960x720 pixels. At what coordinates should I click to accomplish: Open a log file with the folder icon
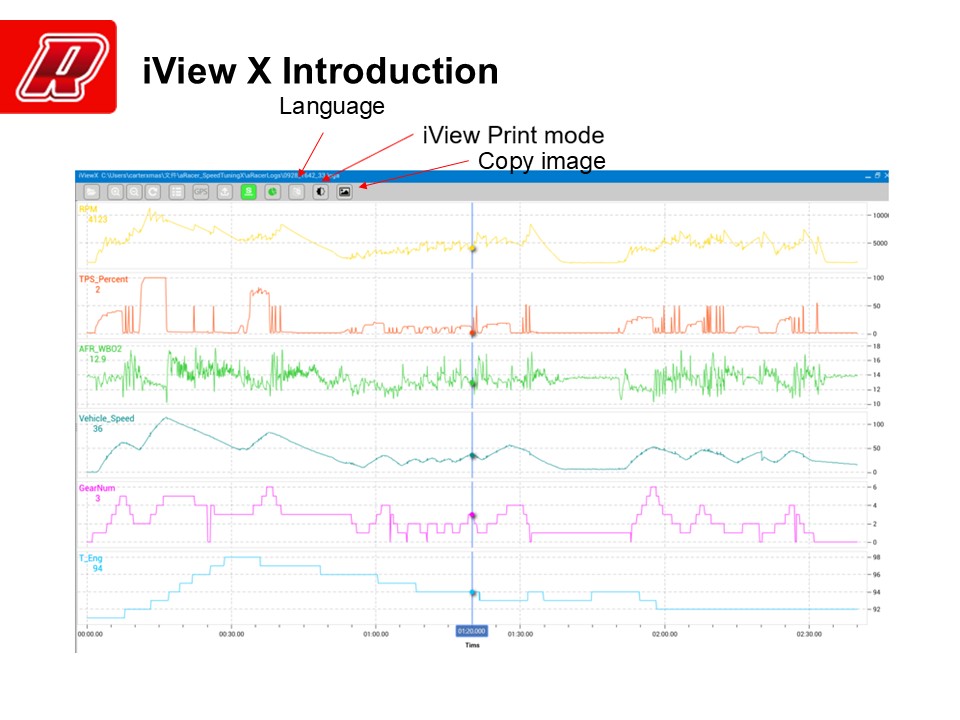[91, 191]
